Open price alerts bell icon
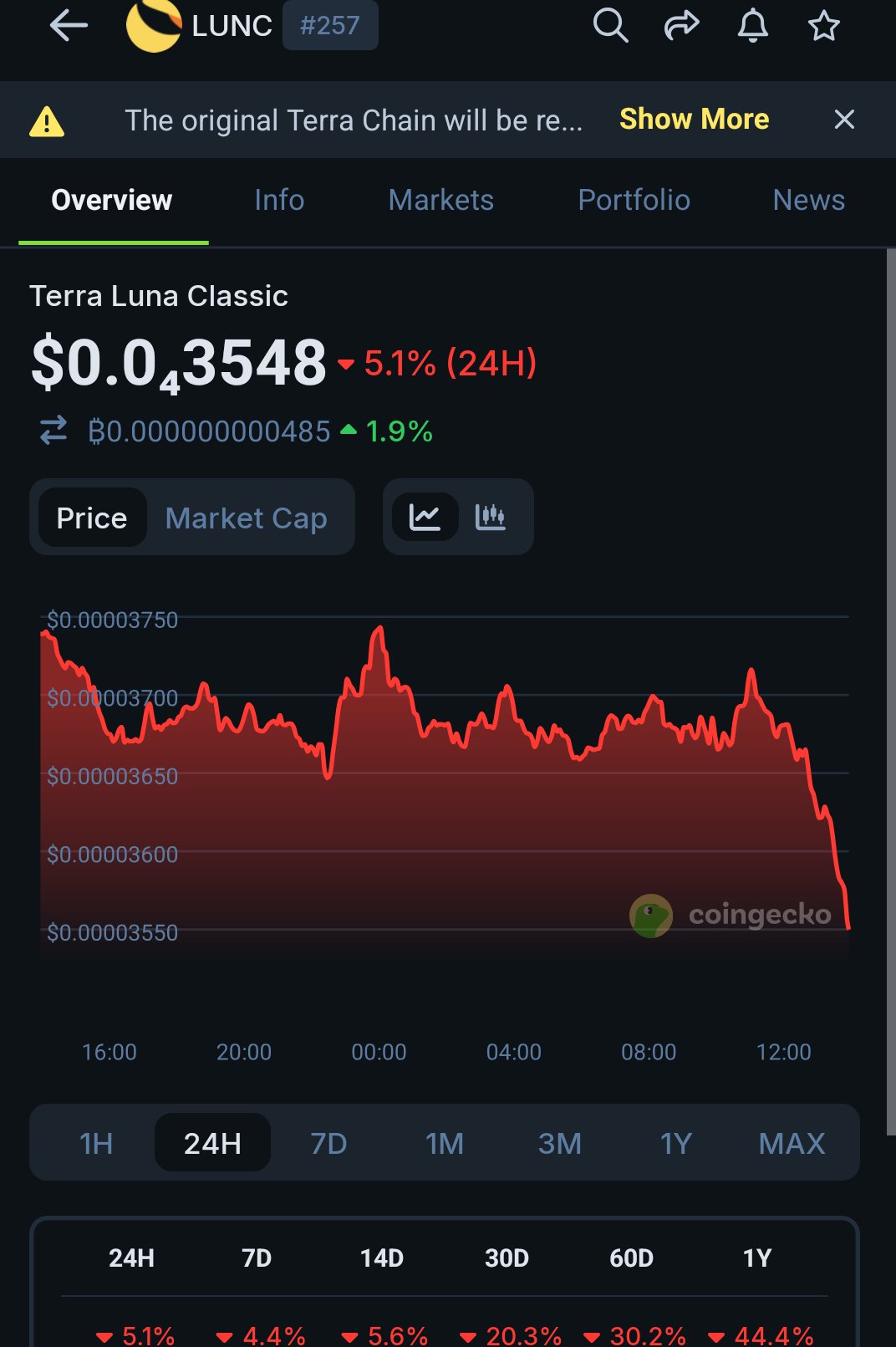This screenshot has width=896, height=1347. (752, 26)
